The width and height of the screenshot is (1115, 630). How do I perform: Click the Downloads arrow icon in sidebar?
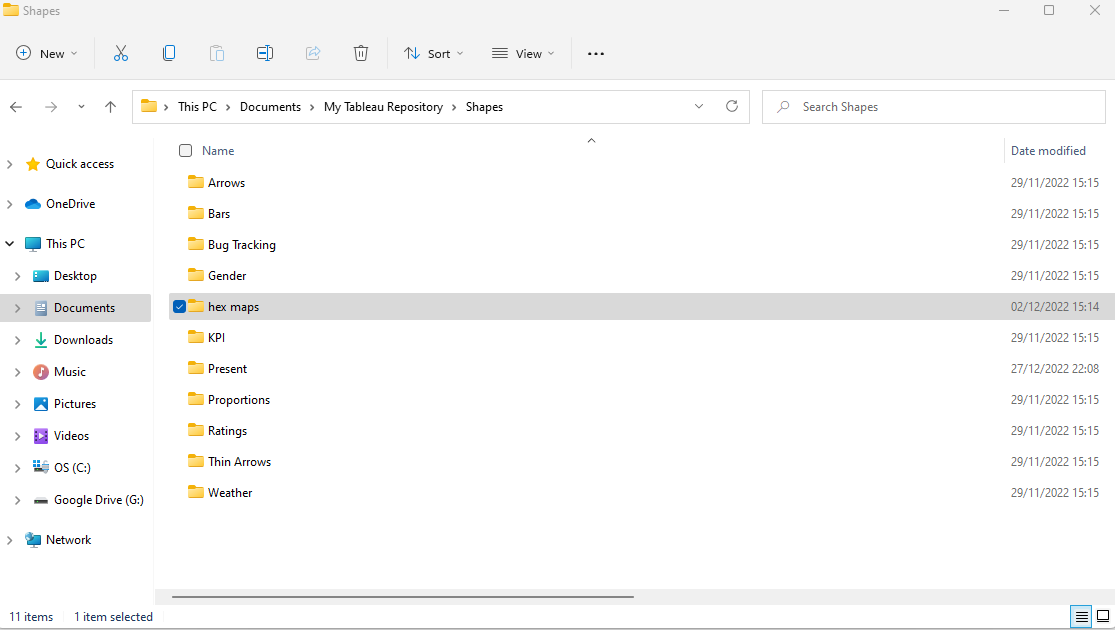click(x=41, y=340)
